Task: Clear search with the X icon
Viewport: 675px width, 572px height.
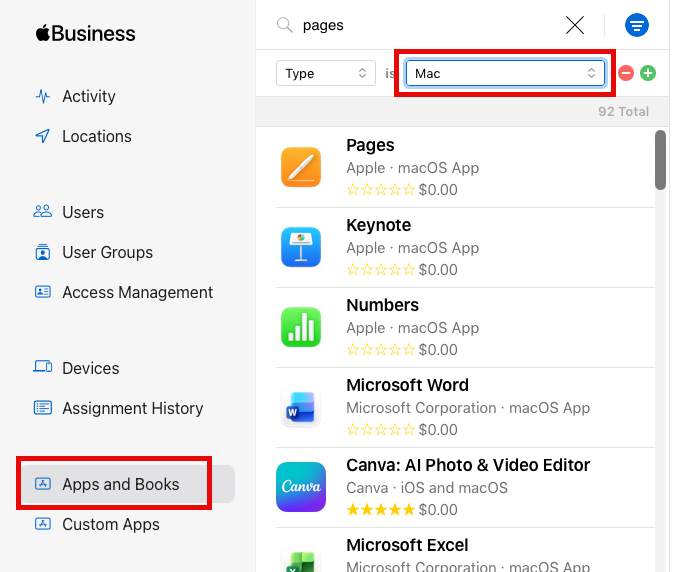Action: [575, 25]
